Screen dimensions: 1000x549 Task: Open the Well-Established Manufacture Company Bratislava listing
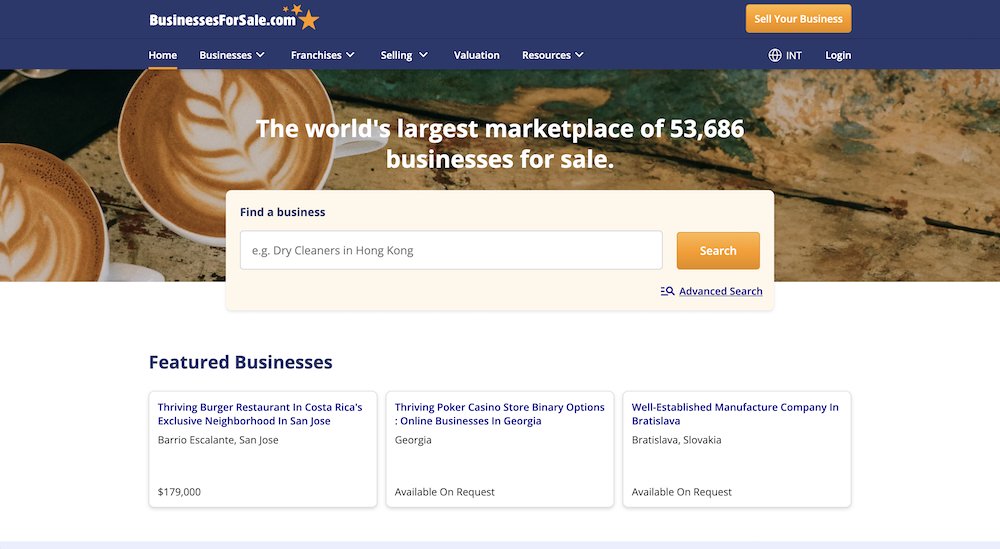coord(735,414)
